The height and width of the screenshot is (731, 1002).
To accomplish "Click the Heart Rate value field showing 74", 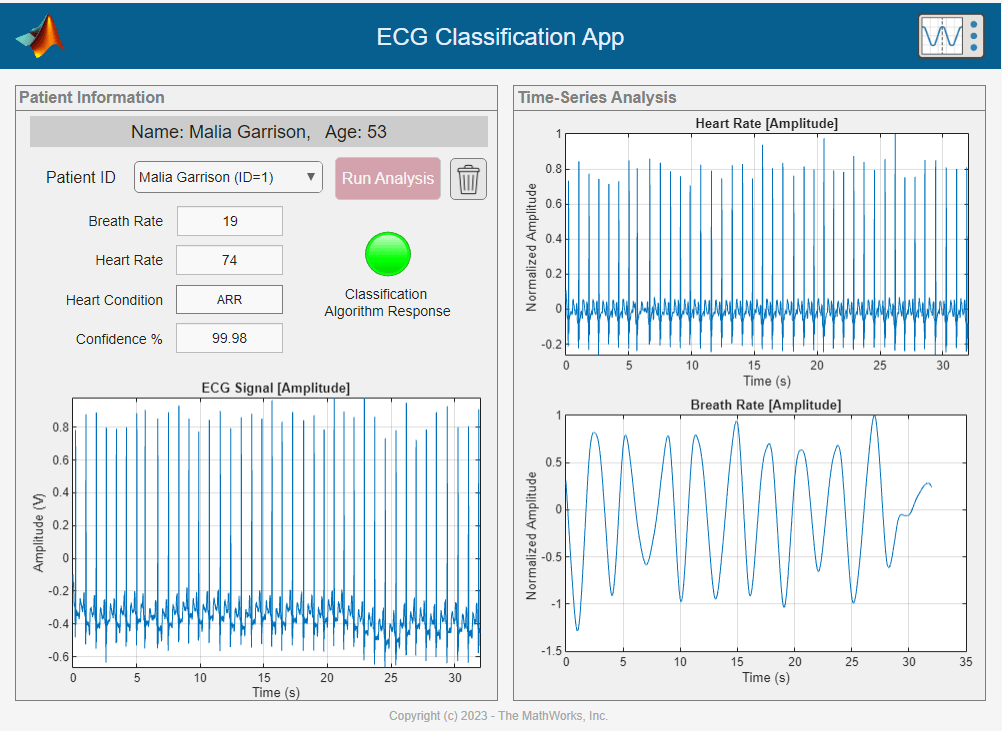I will pos(229,260).
